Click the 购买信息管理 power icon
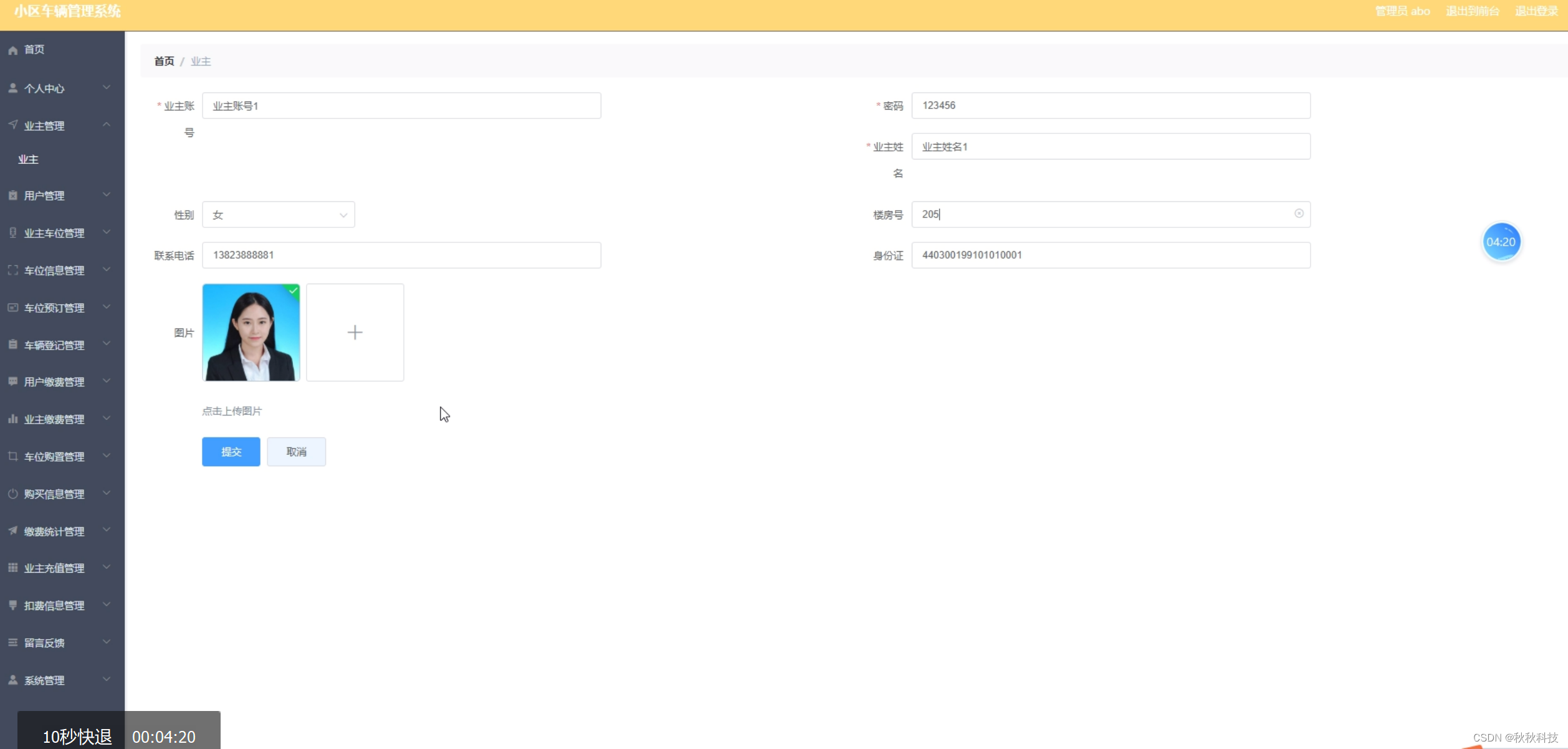This screenshot has height=749, width=1568. [12, 494]
